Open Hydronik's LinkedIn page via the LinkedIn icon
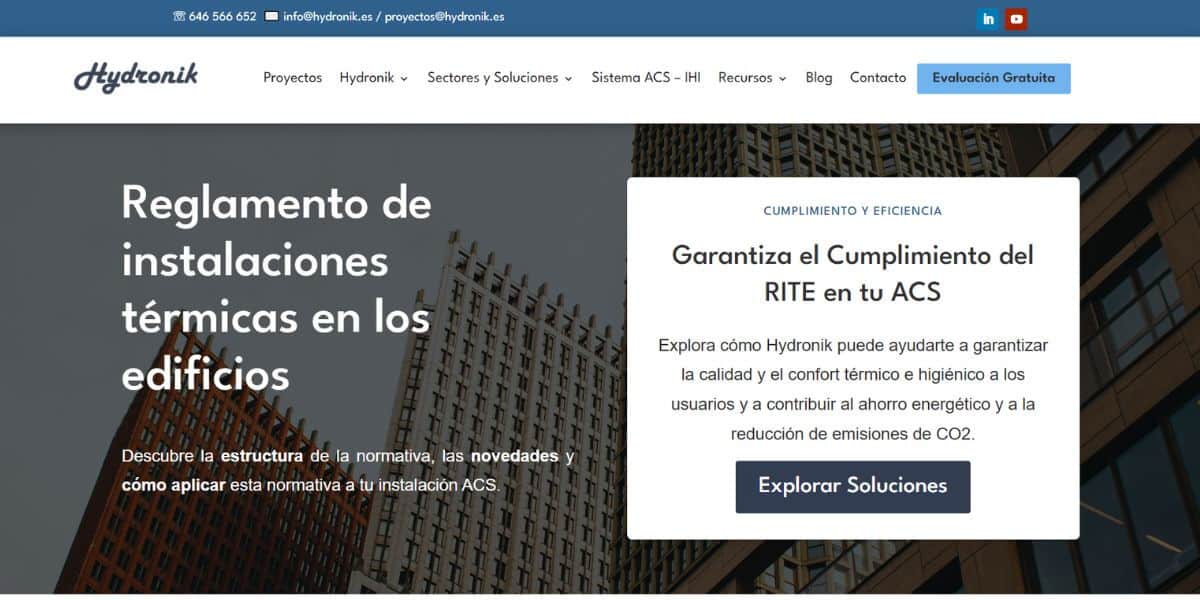 point(988,18)
